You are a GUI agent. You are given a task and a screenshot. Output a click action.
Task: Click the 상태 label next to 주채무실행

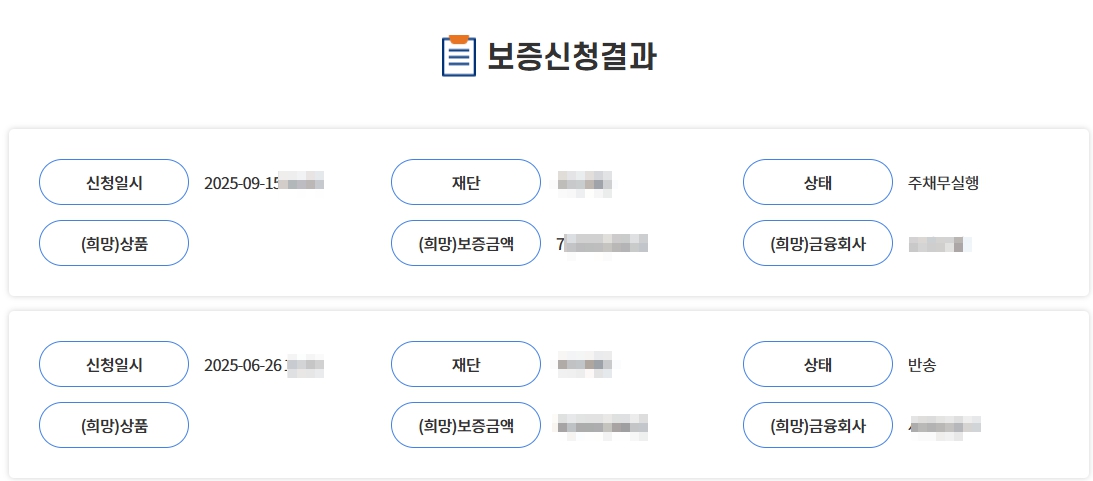817,182
